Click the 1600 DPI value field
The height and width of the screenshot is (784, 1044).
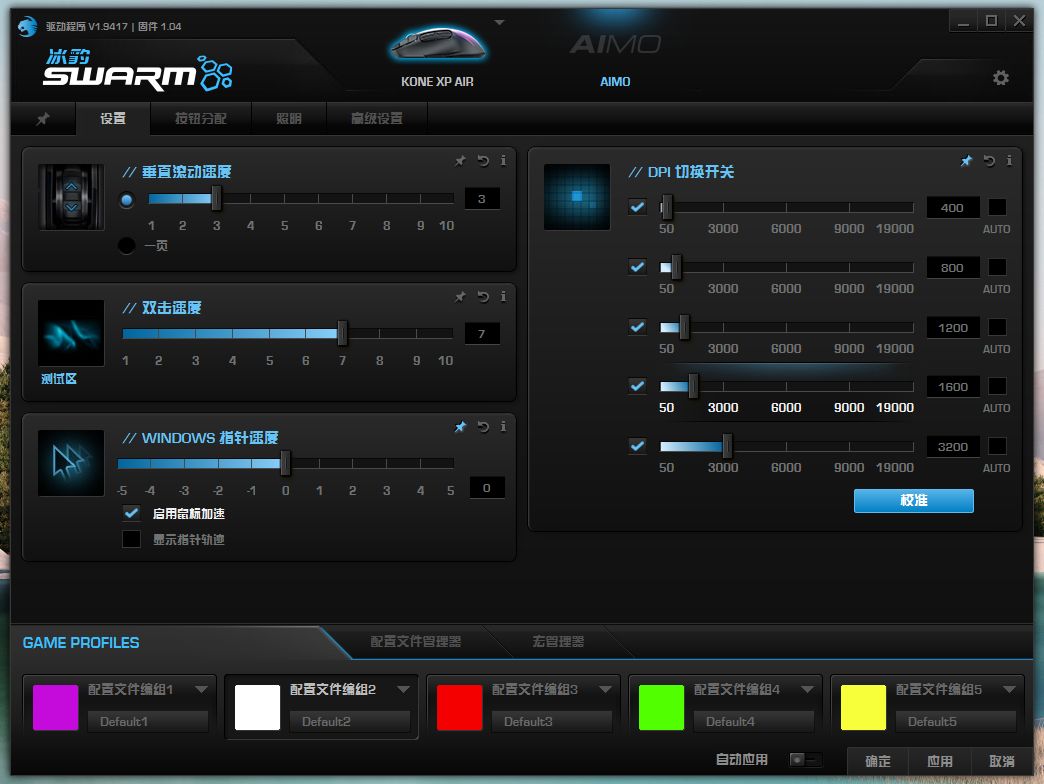(x=953, y=387)
